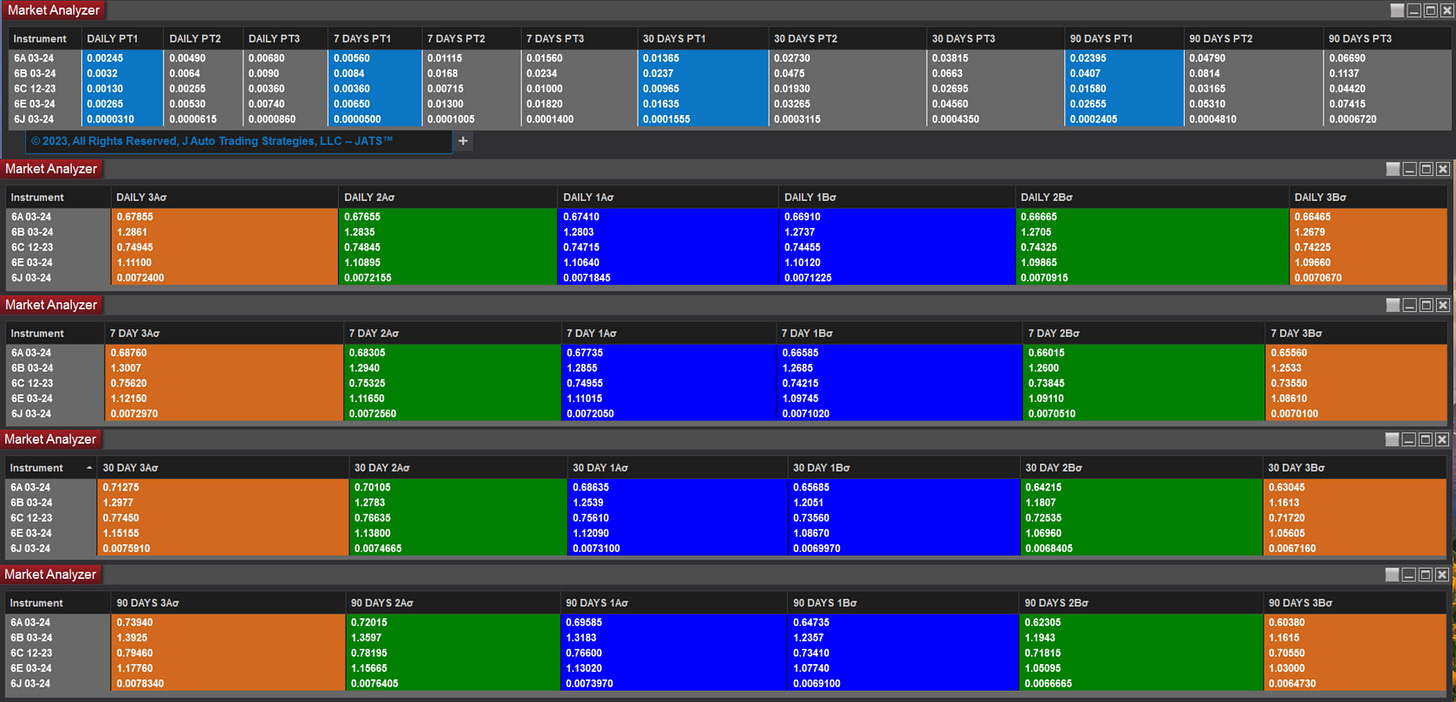Viewport: 1456px width, 702px height.
Task: Click the DAILY 3Bσ column header
Action: pos(1368,197)
